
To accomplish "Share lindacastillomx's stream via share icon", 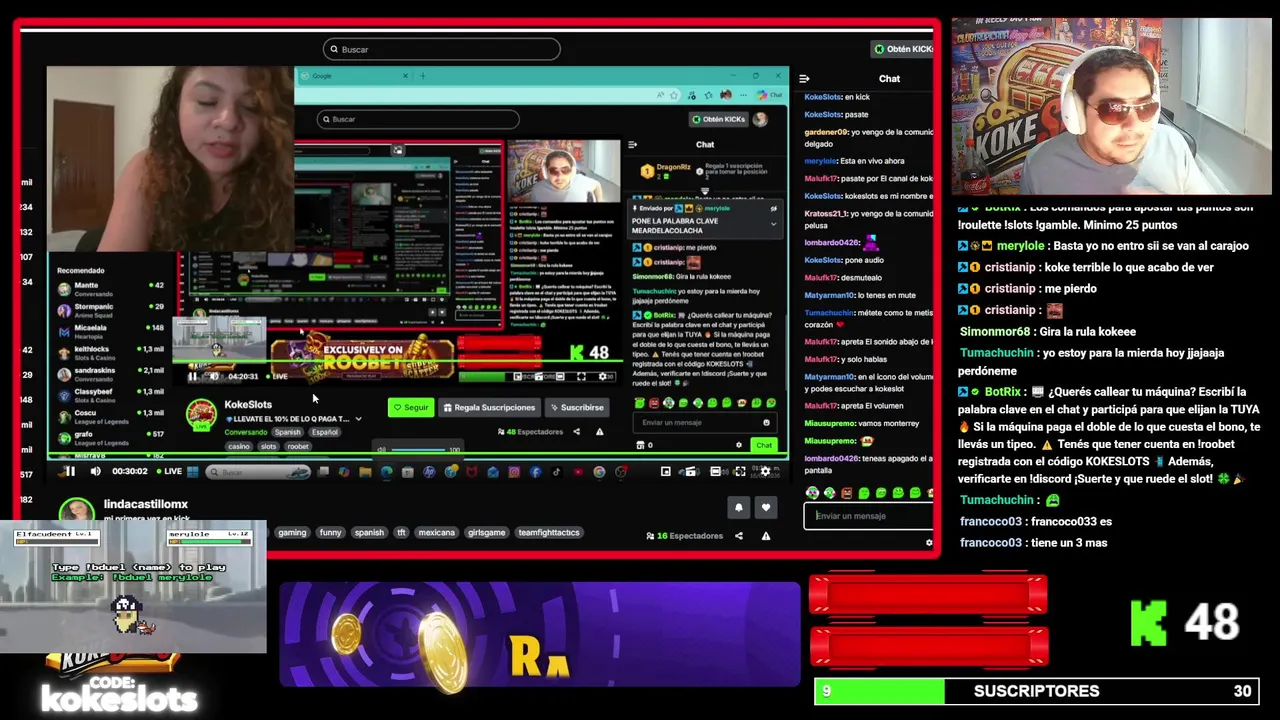I will 739,536.
